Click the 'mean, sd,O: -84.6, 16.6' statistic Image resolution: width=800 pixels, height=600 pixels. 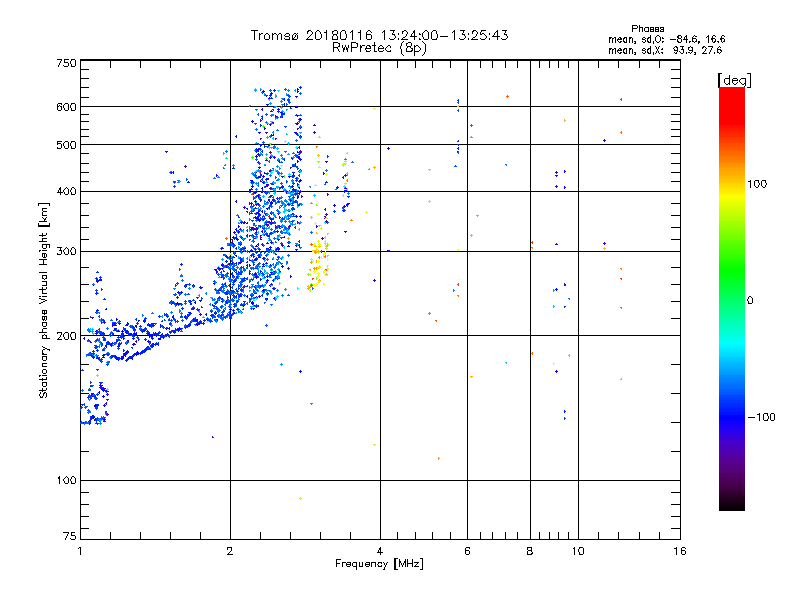tap(666, 39)
